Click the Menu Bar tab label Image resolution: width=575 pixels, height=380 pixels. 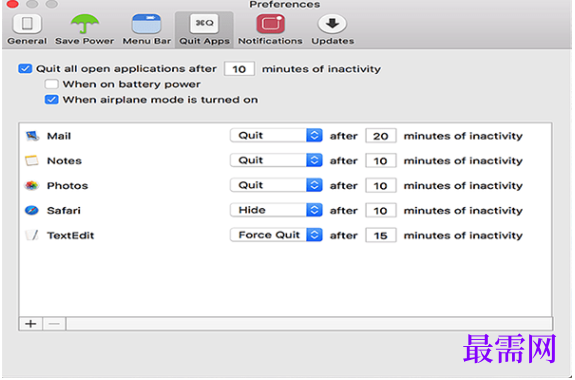147,41
